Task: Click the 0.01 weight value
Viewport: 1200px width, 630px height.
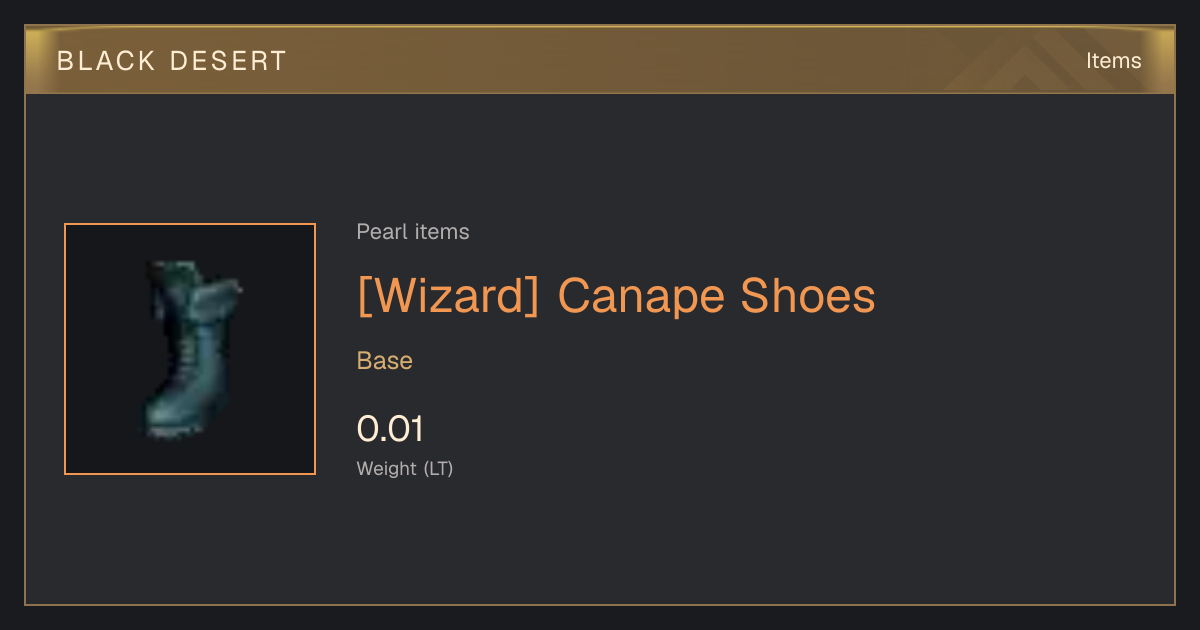Action: [390, 429]
